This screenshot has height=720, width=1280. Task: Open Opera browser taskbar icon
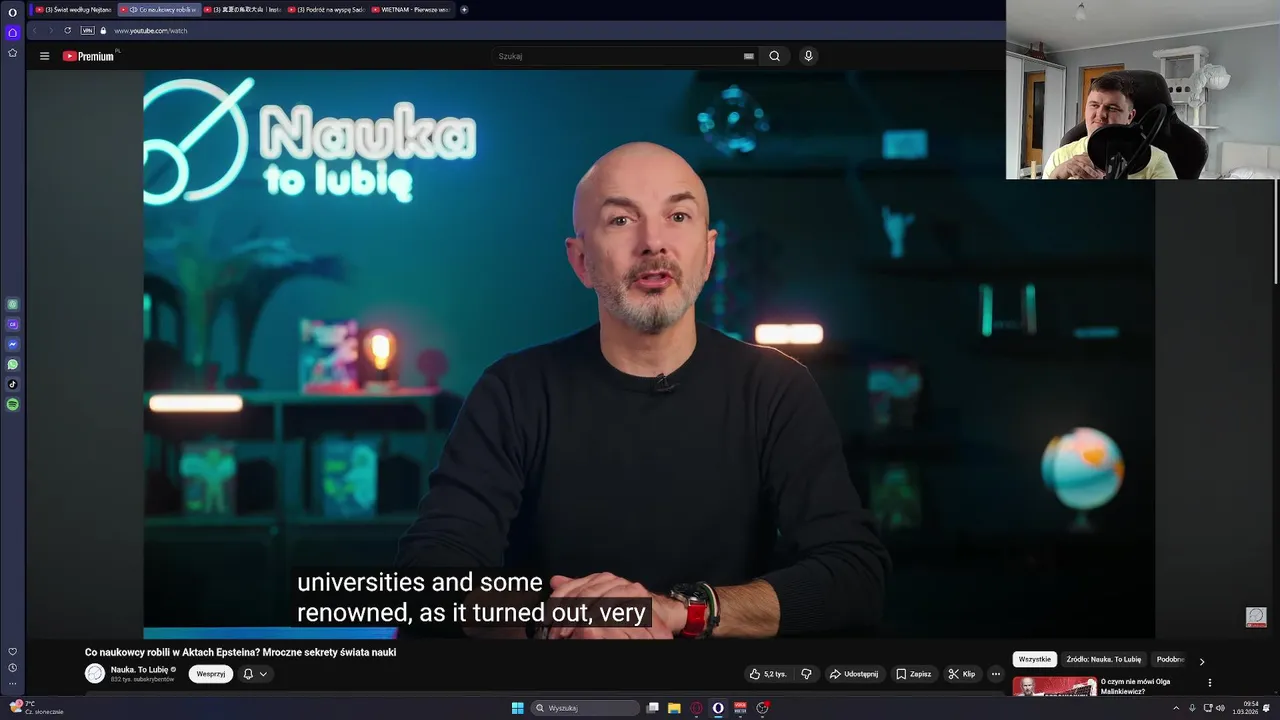click(x=718, y=708)
